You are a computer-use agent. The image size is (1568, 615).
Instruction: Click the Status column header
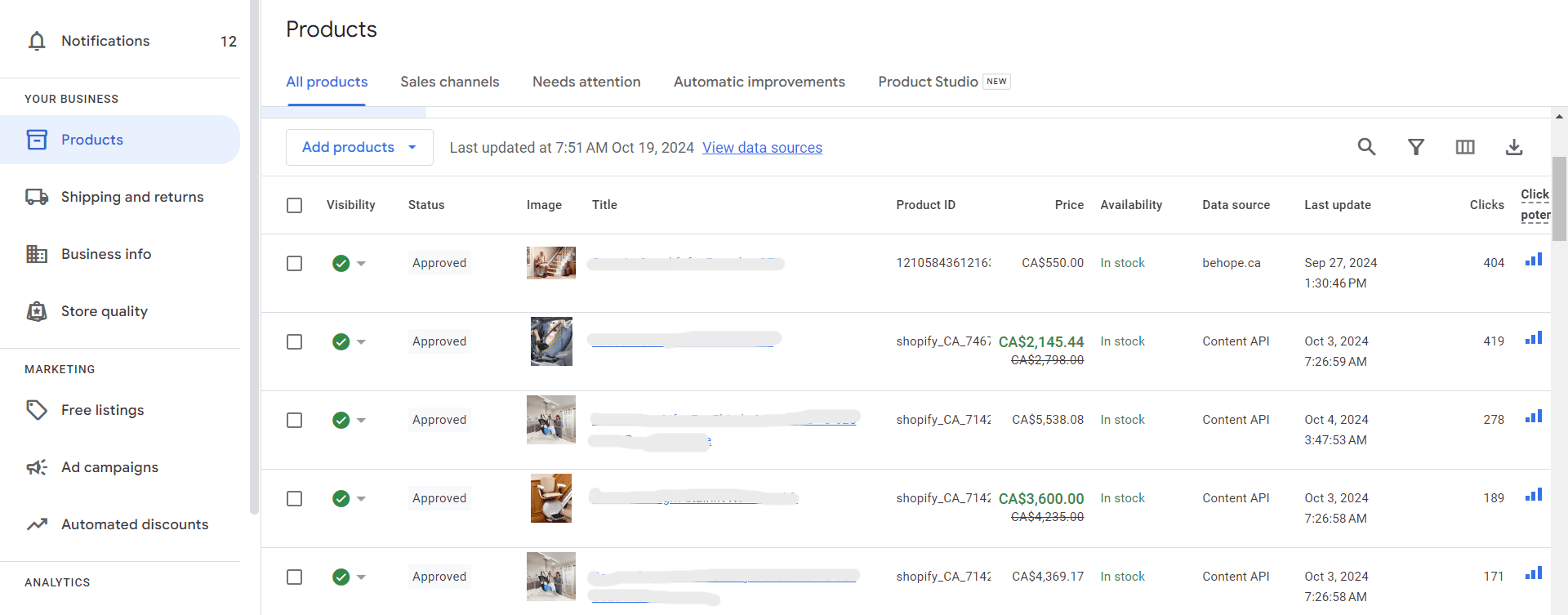point(426,205)
